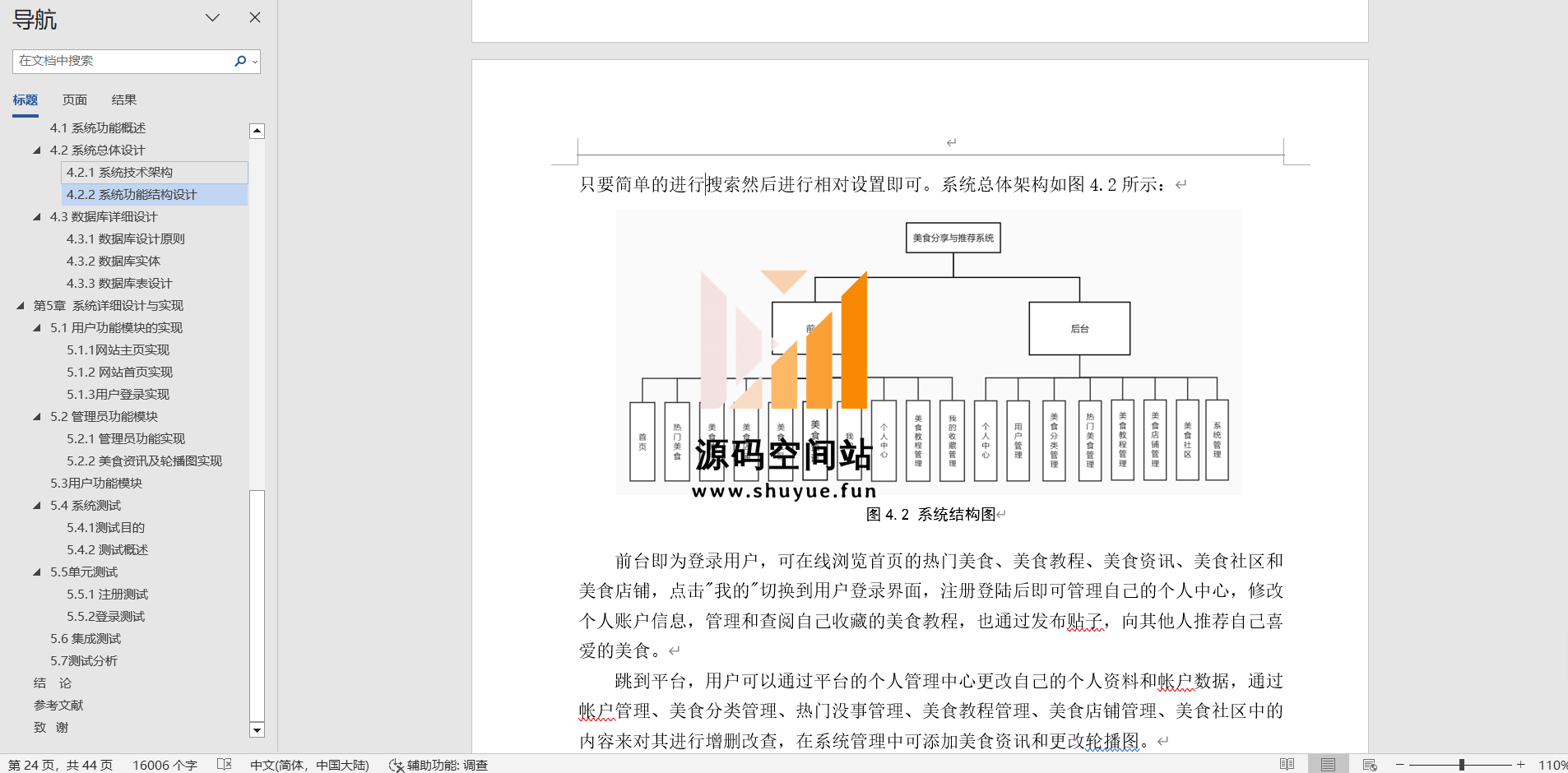The width and height of the screenshot is (1568, 773).
Task: Switch to Read Mode view in status bar
Action: (1287, 764)
